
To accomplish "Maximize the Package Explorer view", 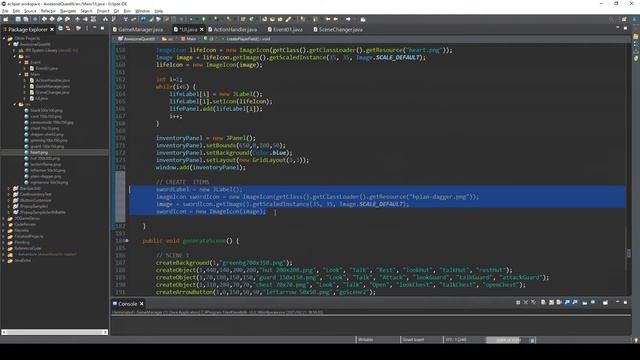I will click(x=102, y=28).
